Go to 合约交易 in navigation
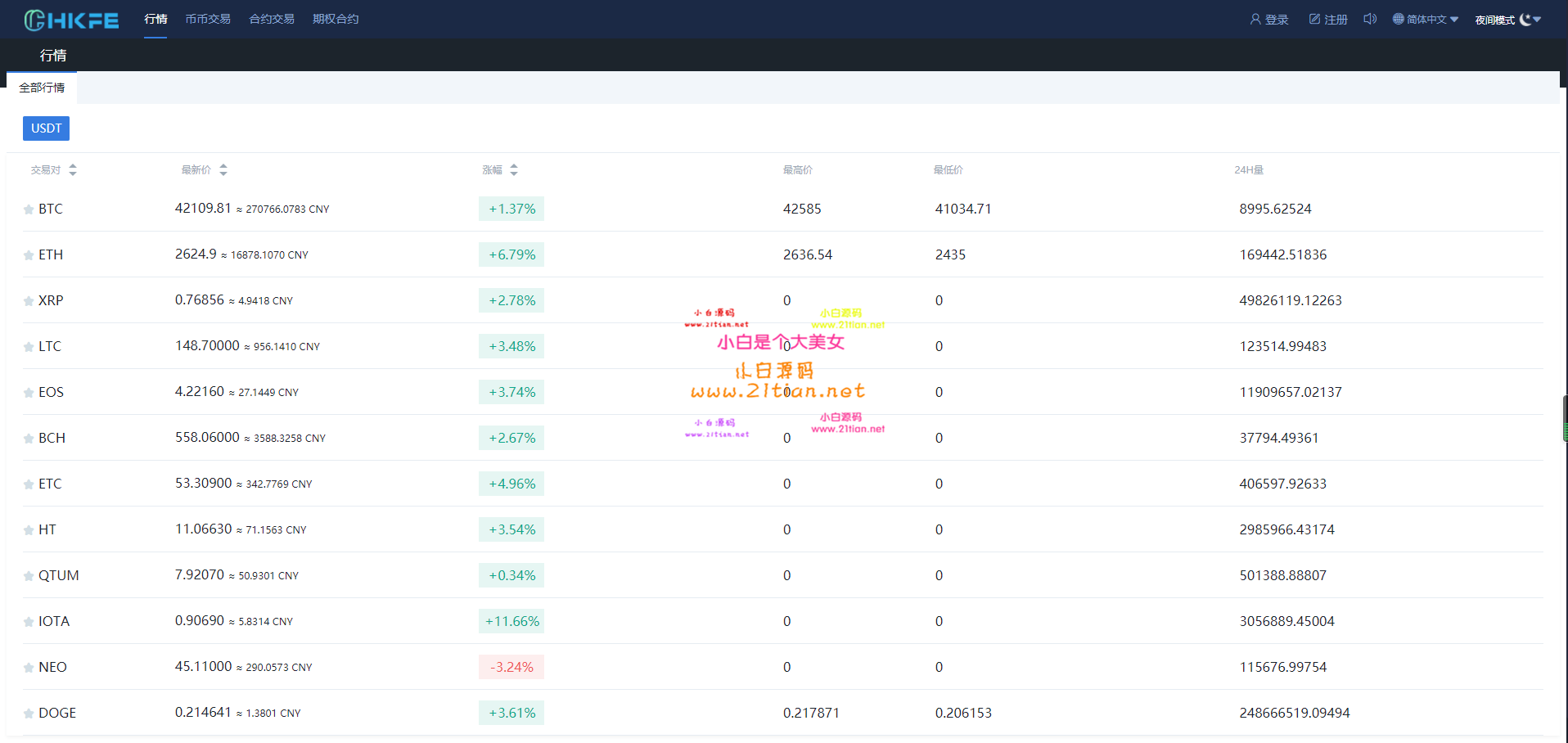The image size is (1568, 743). [272, 19]
